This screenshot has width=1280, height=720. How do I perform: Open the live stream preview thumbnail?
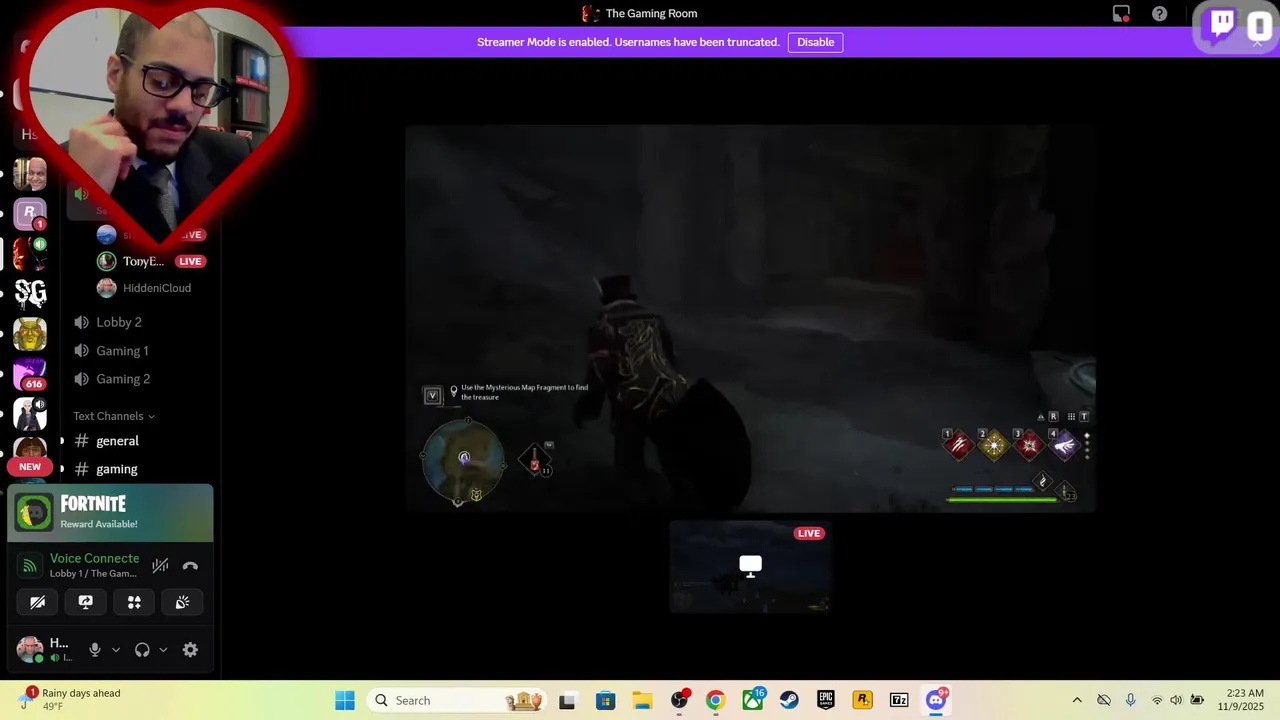coord(750,566)
